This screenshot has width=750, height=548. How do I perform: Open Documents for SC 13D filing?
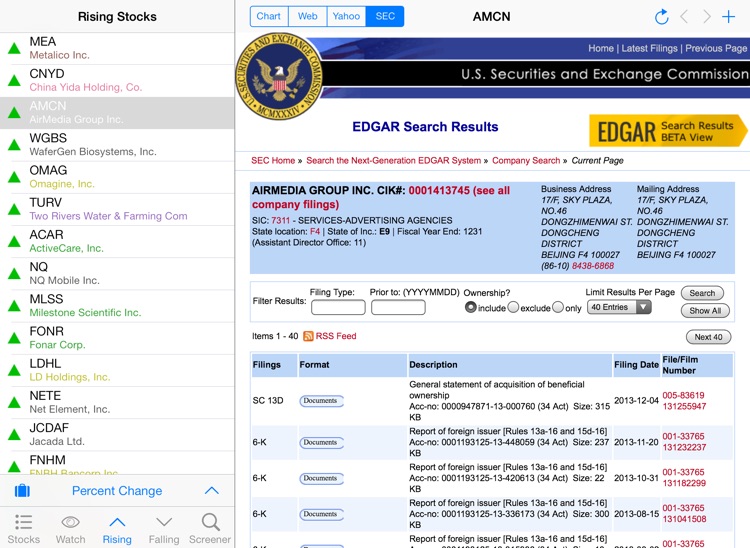pyautogui.click(x=321, y=401)
